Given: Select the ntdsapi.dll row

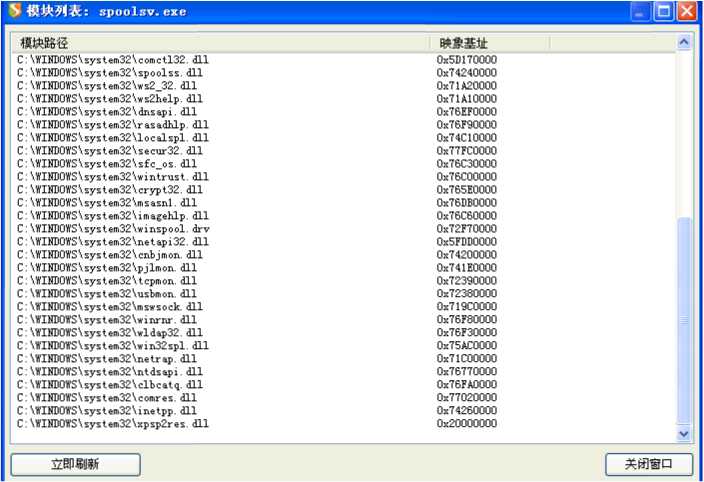Looking at the screenshot, I should (343, 372).
